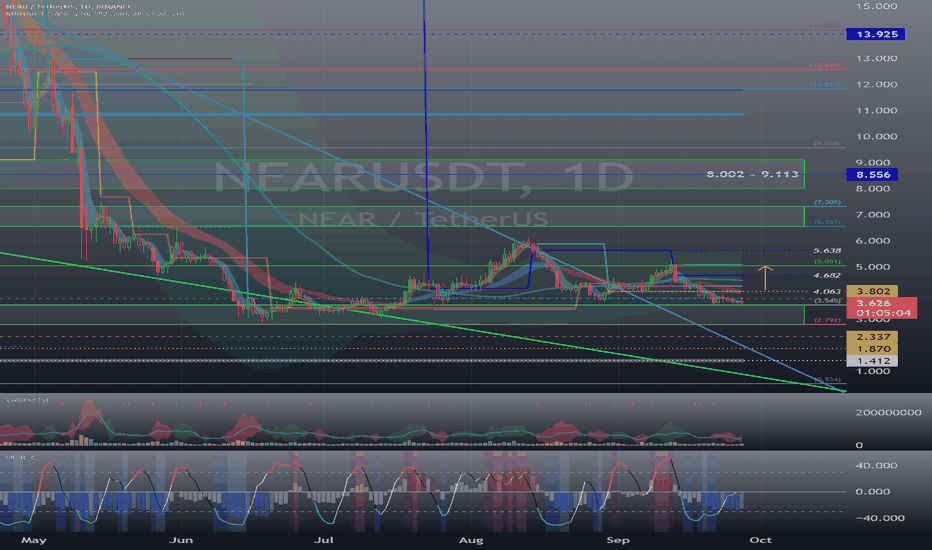Viewport: 932px width, 550px height.
Task: Click the red (12.579) level label
Action: [x=826, y=64]
